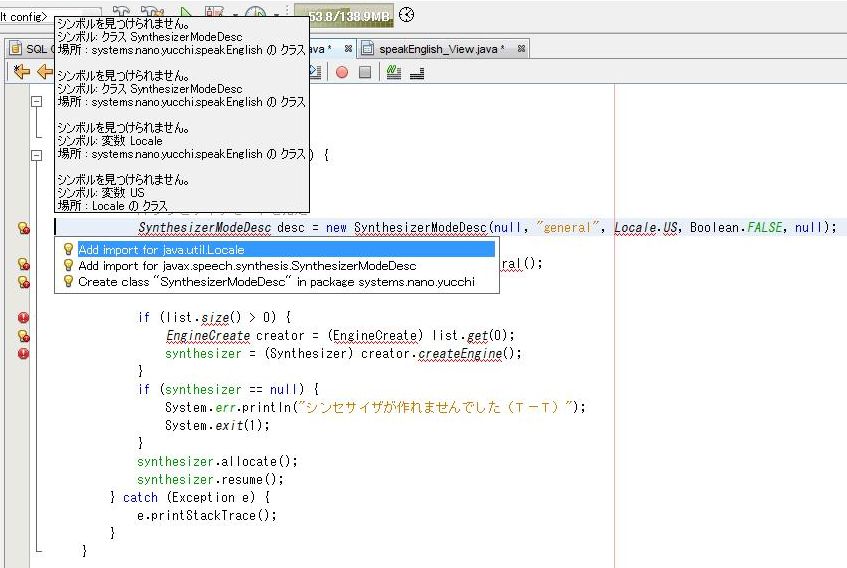The height and width of the screenshot is (568, 847).
Task: Stop macro recording with square icon
Action: 365,72
